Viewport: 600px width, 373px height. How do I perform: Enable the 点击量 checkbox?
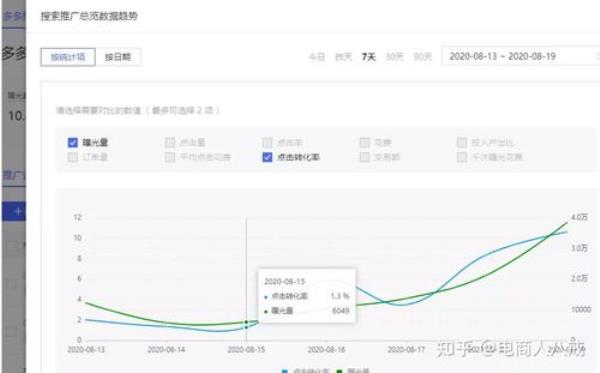pyautogui.click(x=170, y=143)
